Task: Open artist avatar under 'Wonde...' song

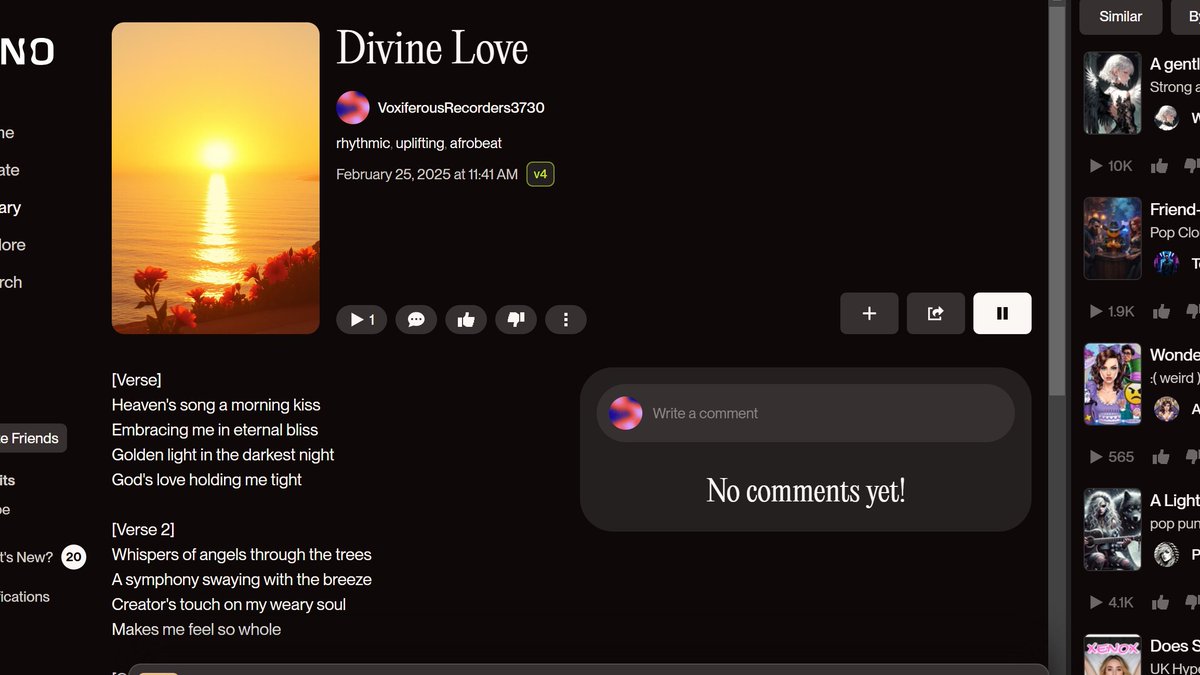Action: point(1166,409)
